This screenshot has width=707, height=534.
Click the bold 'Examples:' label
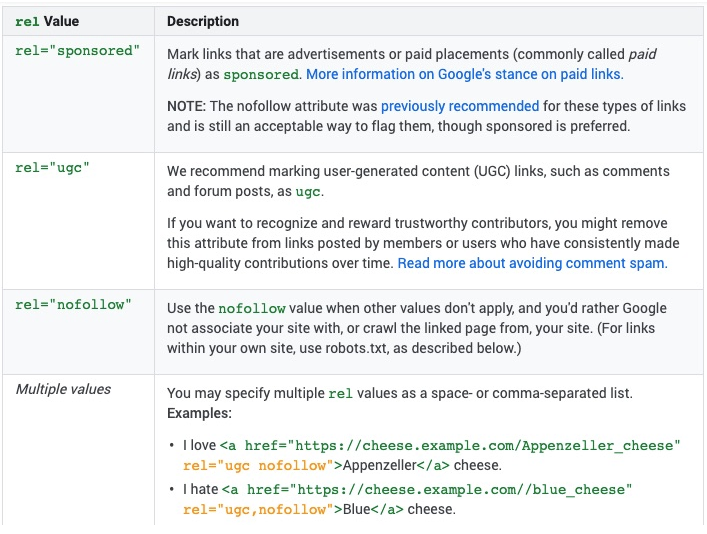click(199, 413)
